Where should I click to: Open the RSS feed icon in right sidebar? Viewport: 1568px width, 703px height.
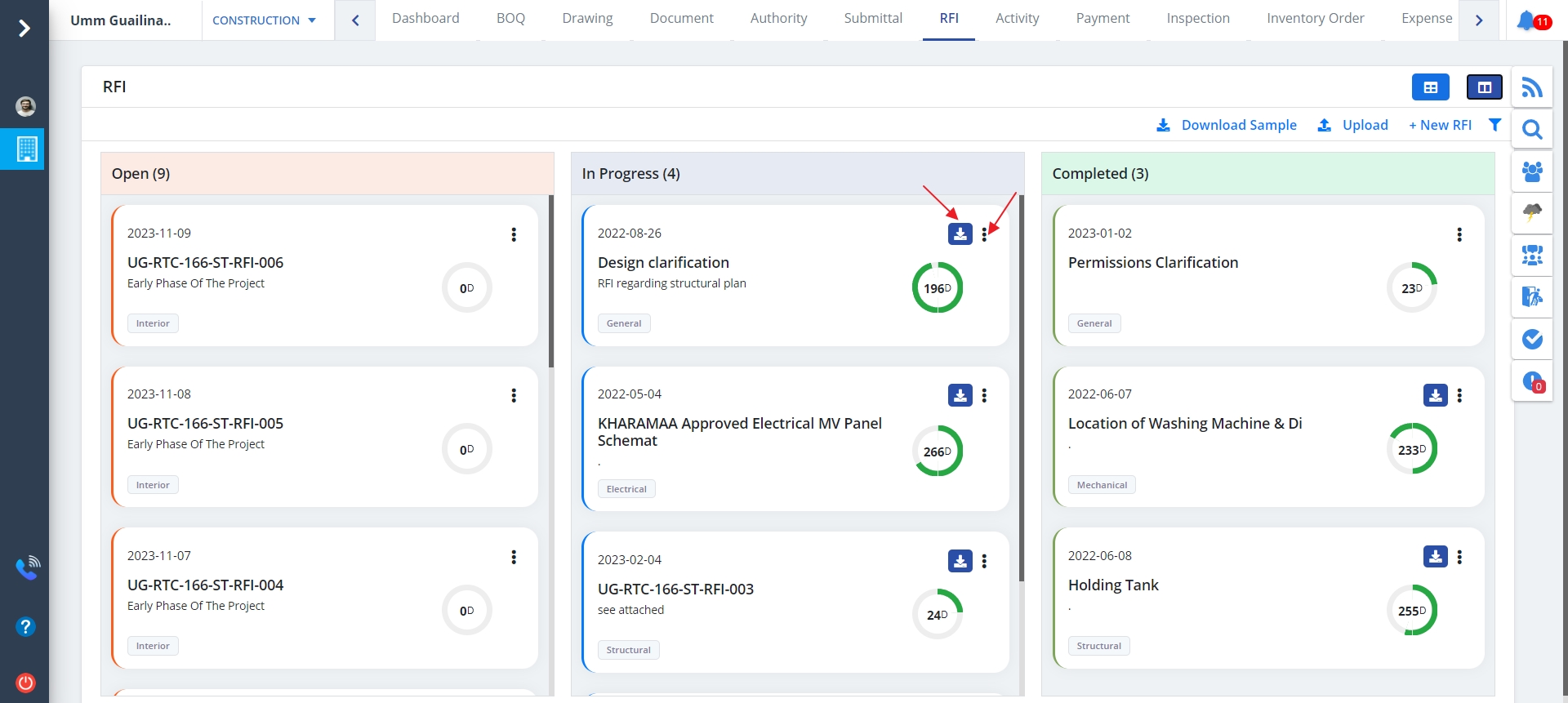1532,87
